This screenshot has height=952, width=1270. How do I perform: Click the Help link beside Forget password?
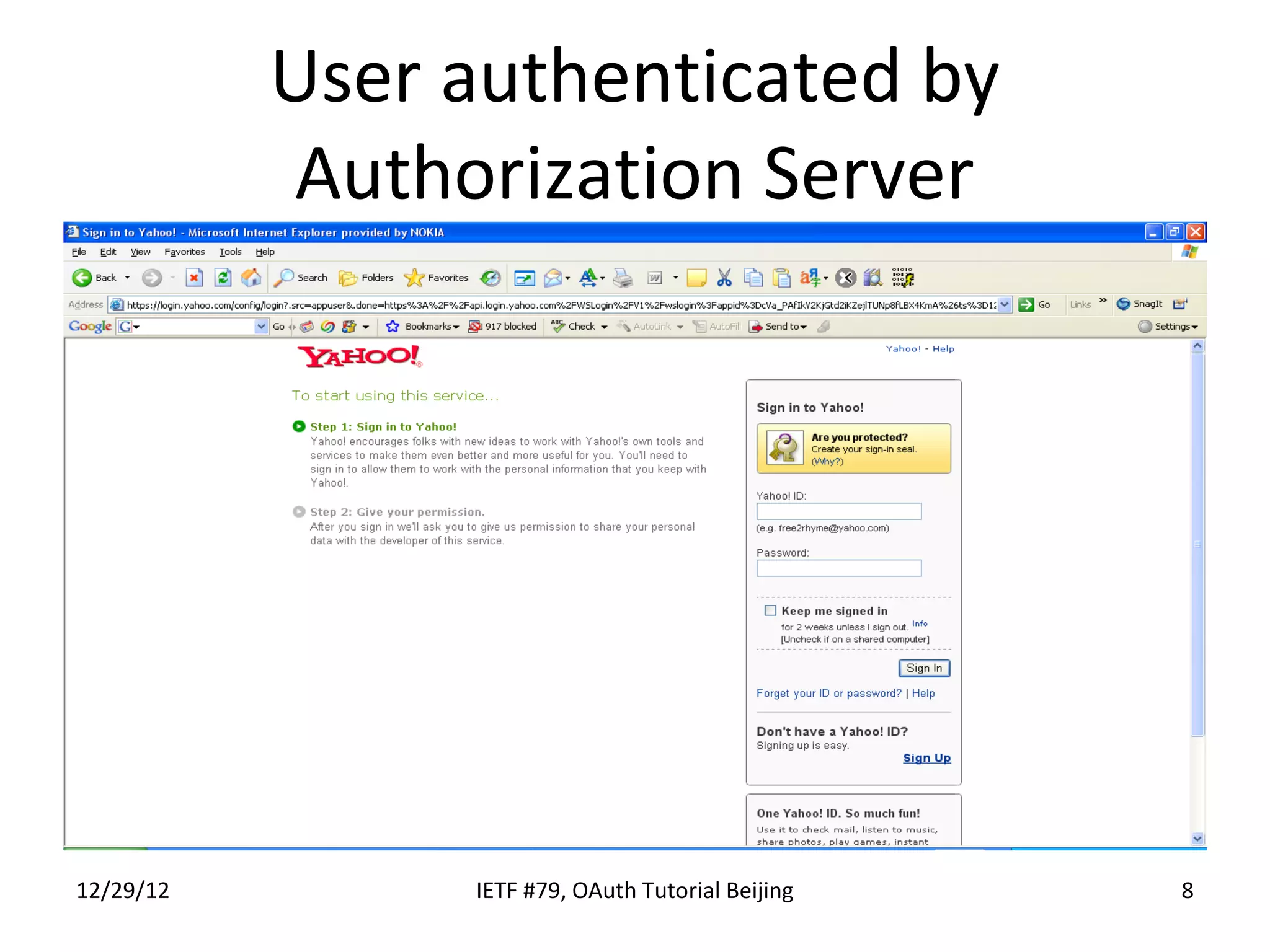coord(923,693)
